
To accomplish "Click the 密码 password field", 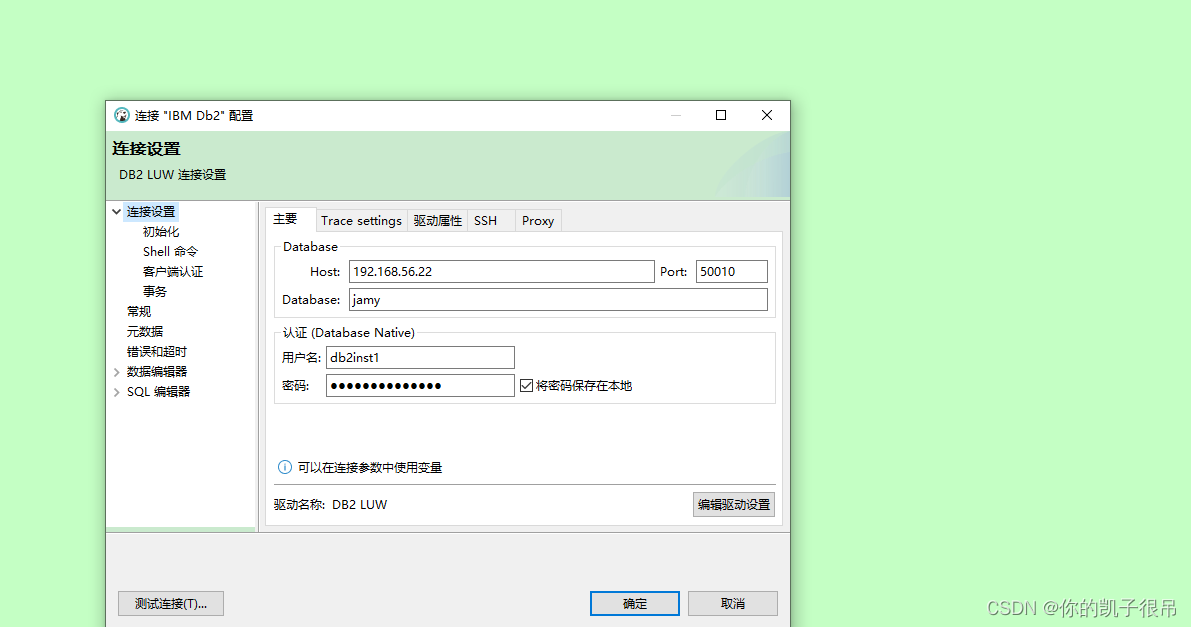I will 420,385.
